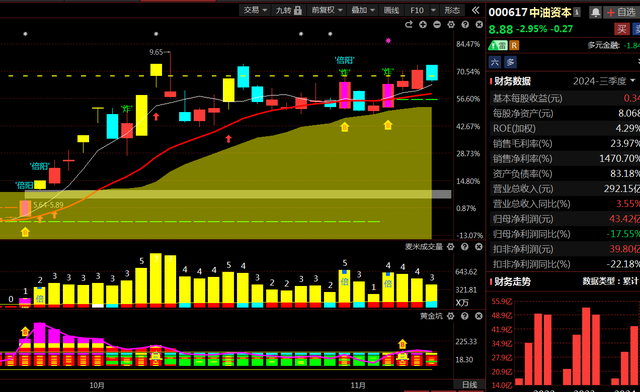The image size is (640, 392).
Task: Click the lock icon on 九转
Action: [298, 10]
